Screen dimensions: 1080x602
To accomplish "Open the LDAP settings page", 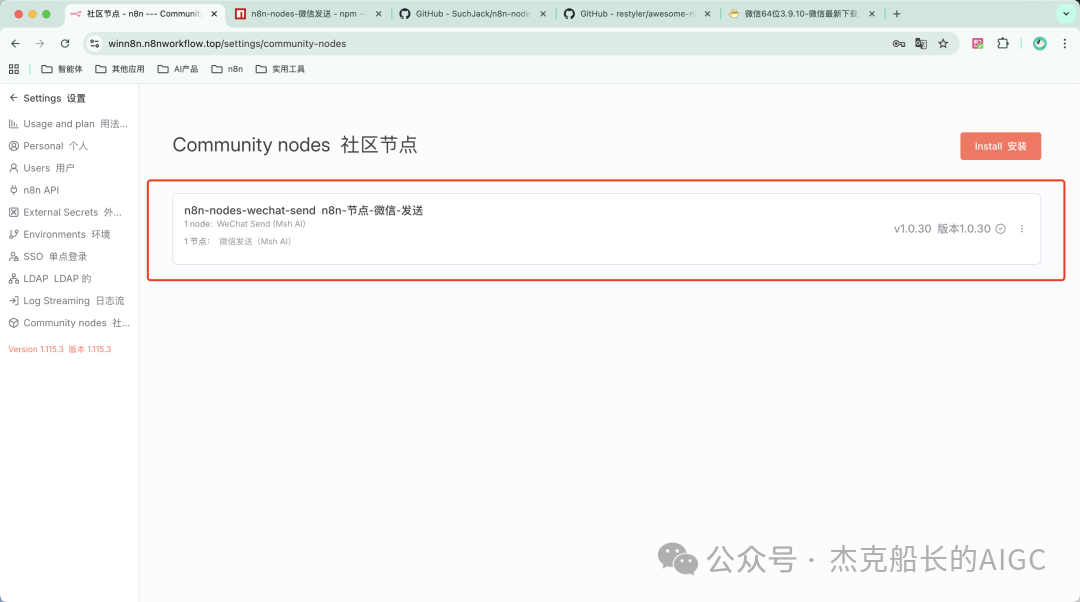I will coord(50,278).
